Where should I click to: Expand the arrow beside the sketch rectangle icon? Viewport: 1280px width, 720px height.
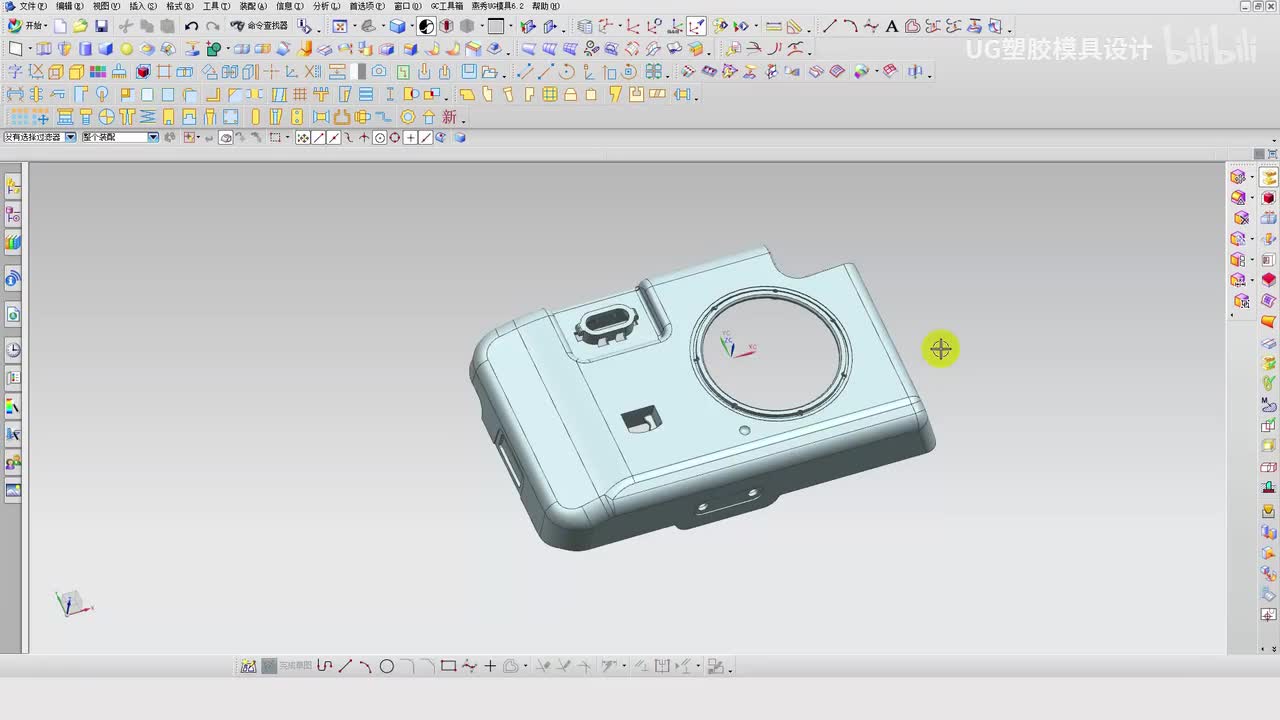pos(29,49)
